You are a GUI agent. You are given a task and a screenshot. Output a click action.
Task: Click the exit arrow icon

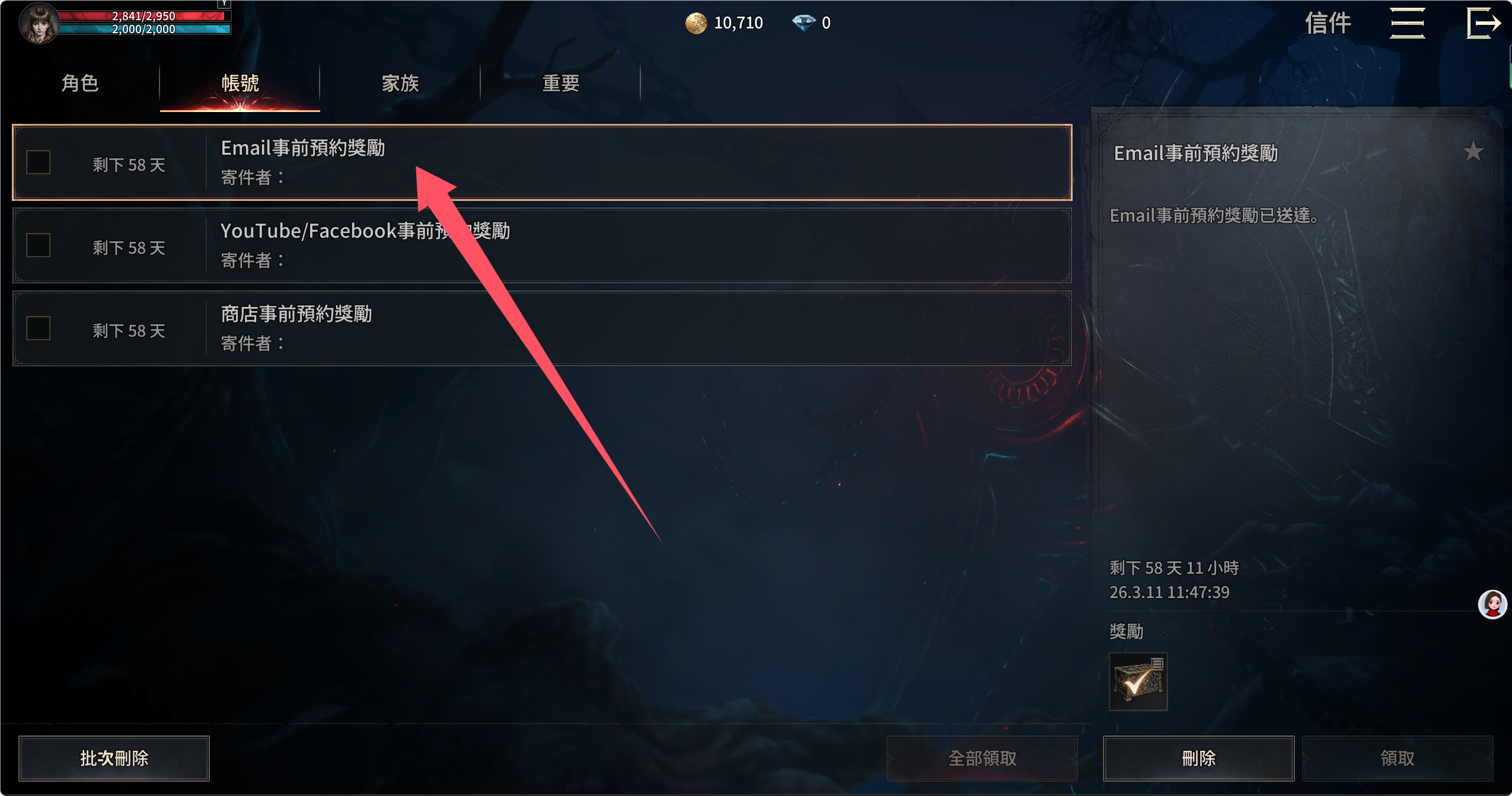pos(1484,23)
